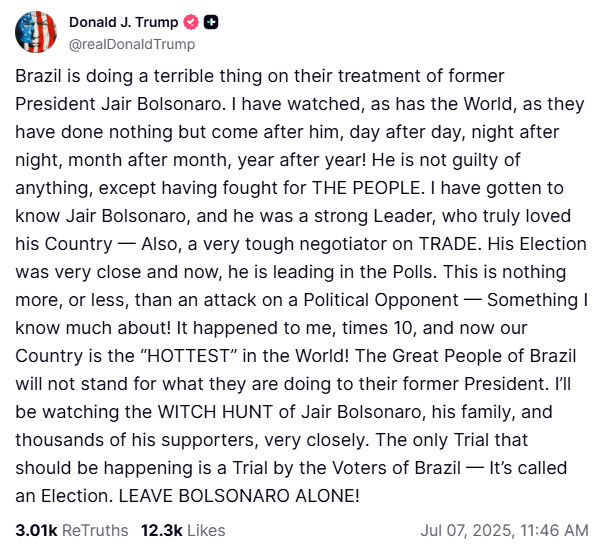The width and height of the screenshot is (602, 554).
Task: Click the Likes label
Action: coord(206,531)
